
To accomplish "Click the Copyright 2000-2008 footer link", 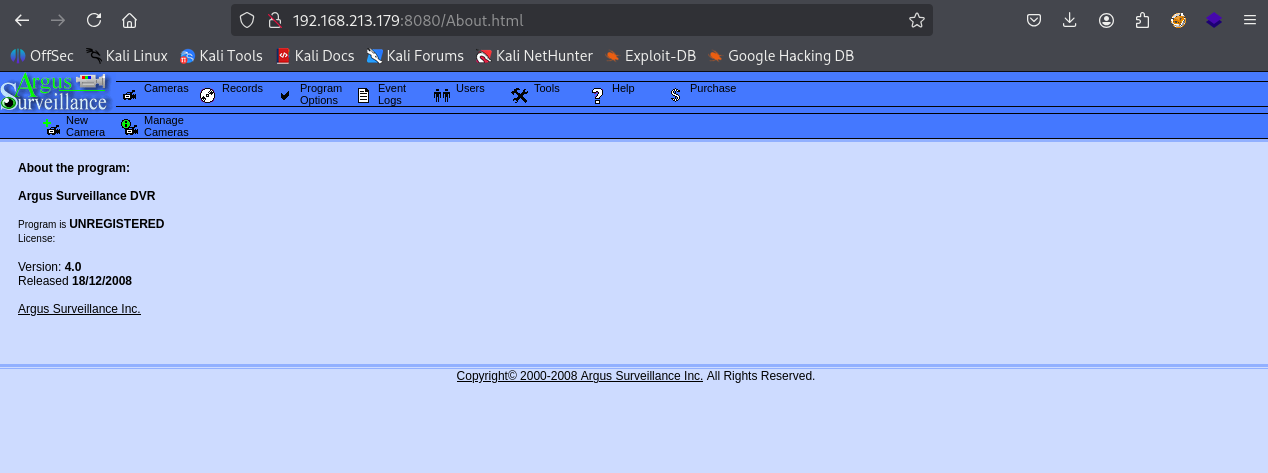I will click(579, 376).
